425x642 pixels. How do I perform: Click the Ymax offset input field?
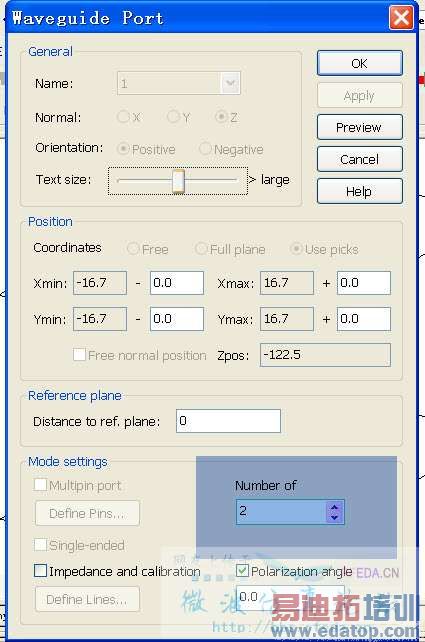364,319
